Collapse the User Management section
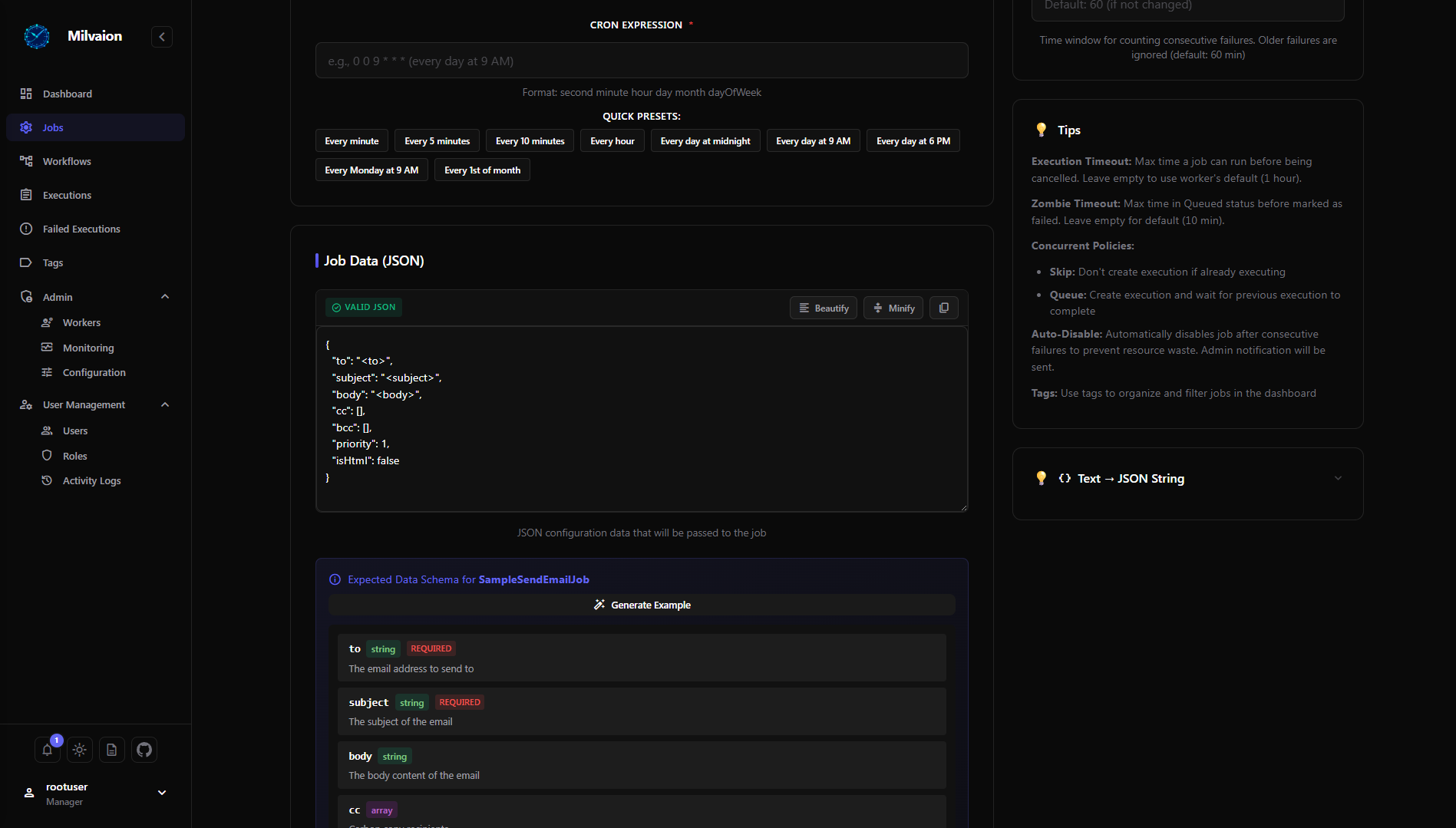The width and height of the screenshot is (1456, 828). point(165,404)
